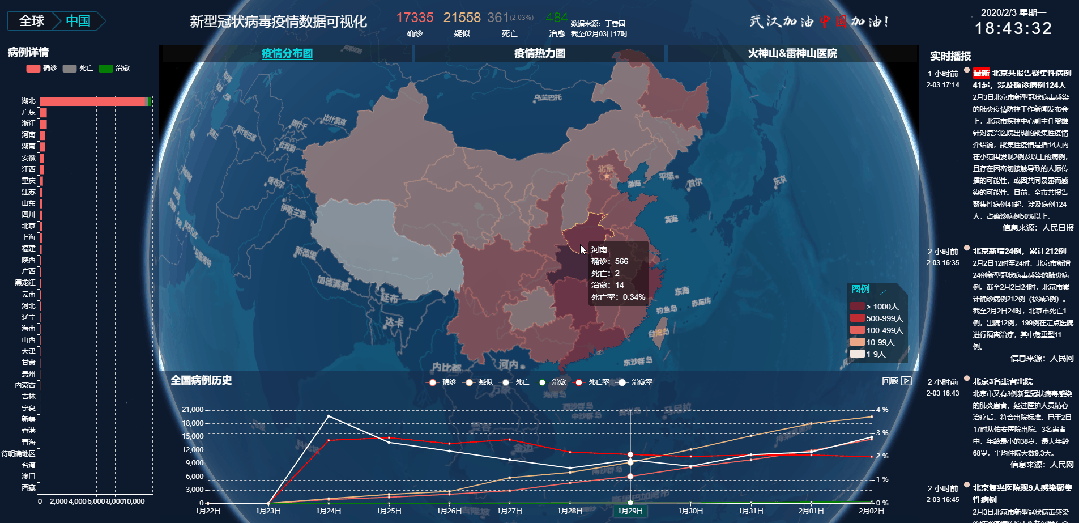Click the 1月23日 date on history axis
Image resolution: width=1079 pixels, height=523 pixels.
(268, 511)
